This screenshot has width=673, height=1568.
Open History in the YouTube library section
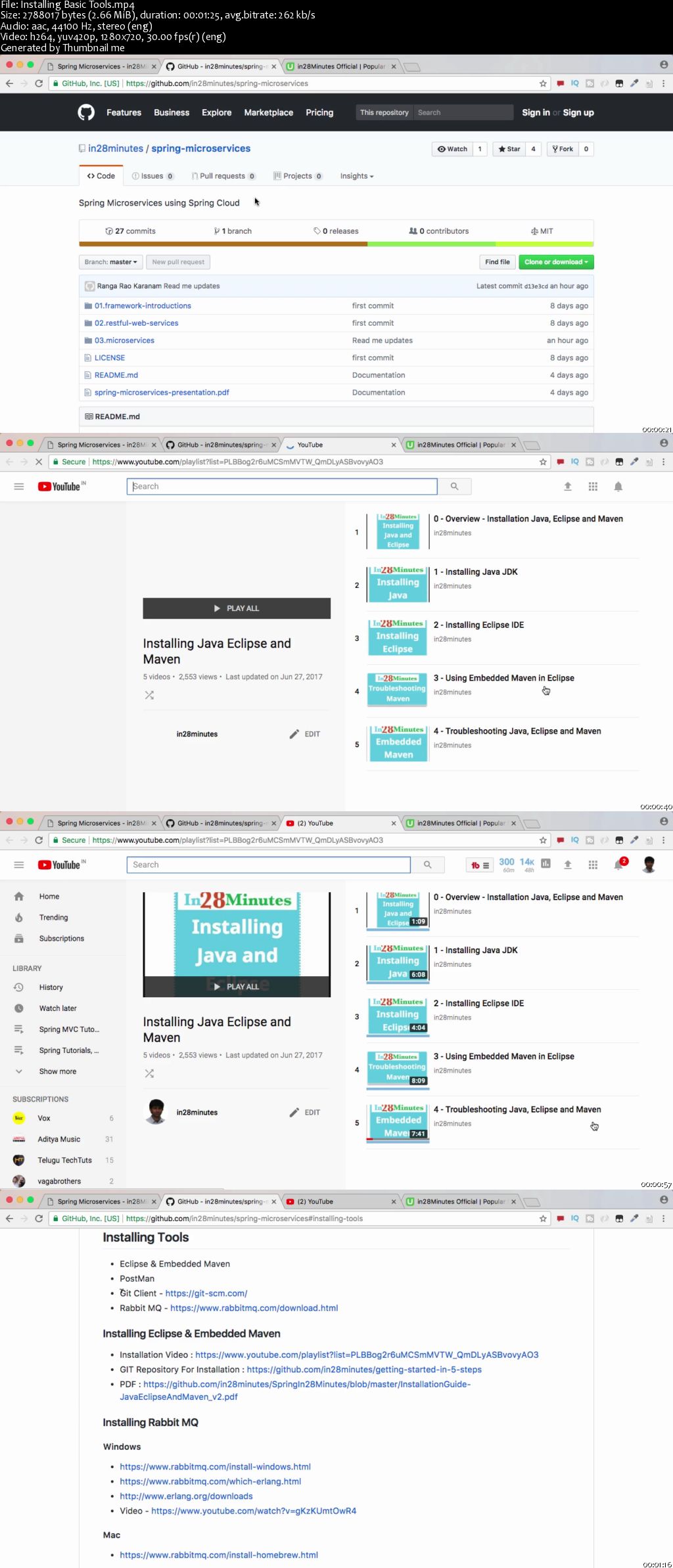coord(51,987)
